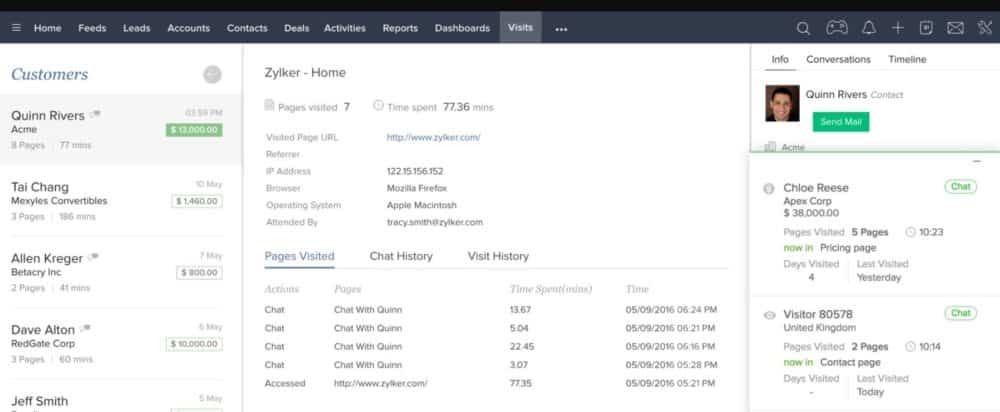Viewport: 1000px width, 412px height.
Task: Start Chat with Chloe Reese
Action: 960,187
